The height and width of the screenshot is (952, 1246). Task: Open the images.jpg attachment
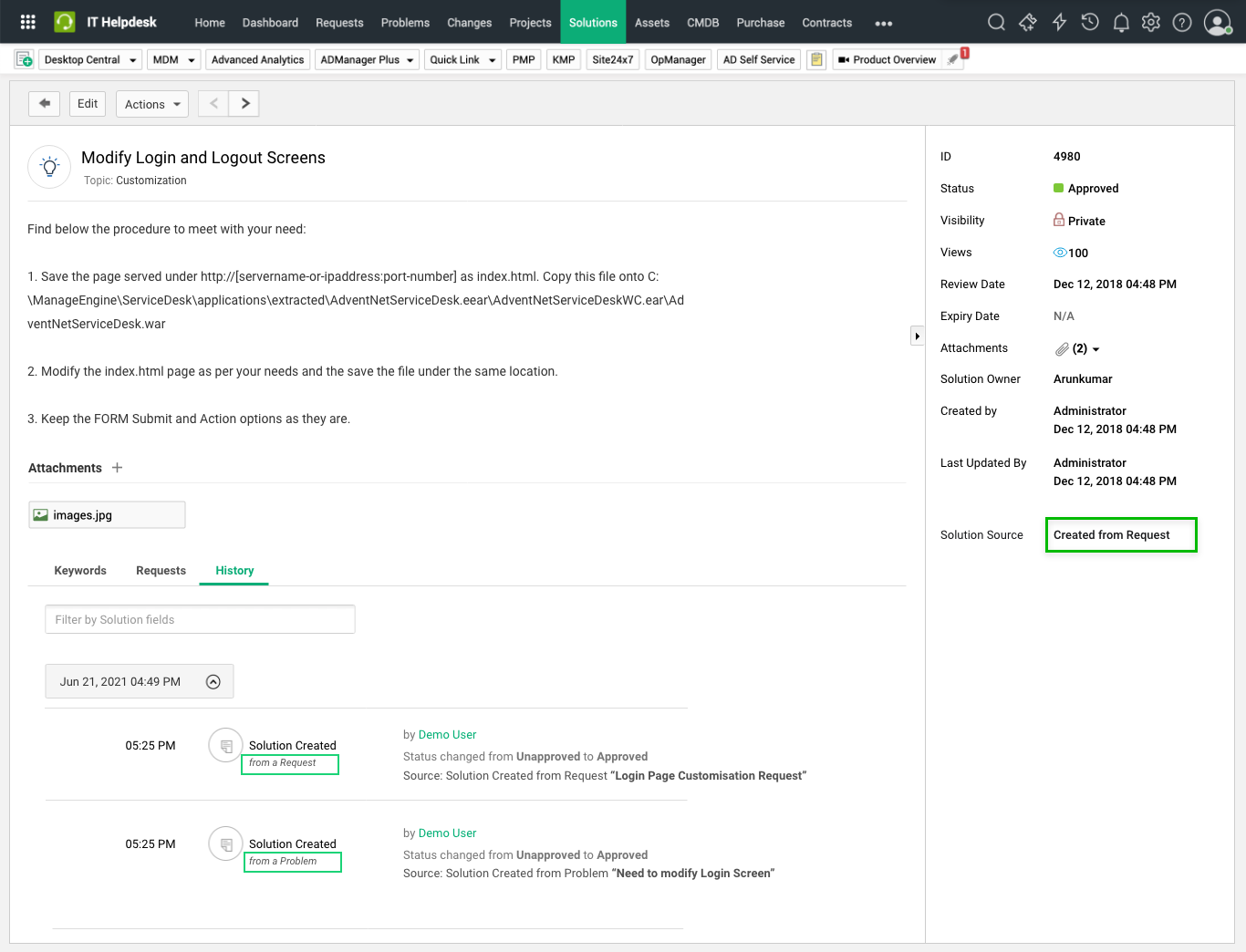pyautogui.click(x=83, y=515)
